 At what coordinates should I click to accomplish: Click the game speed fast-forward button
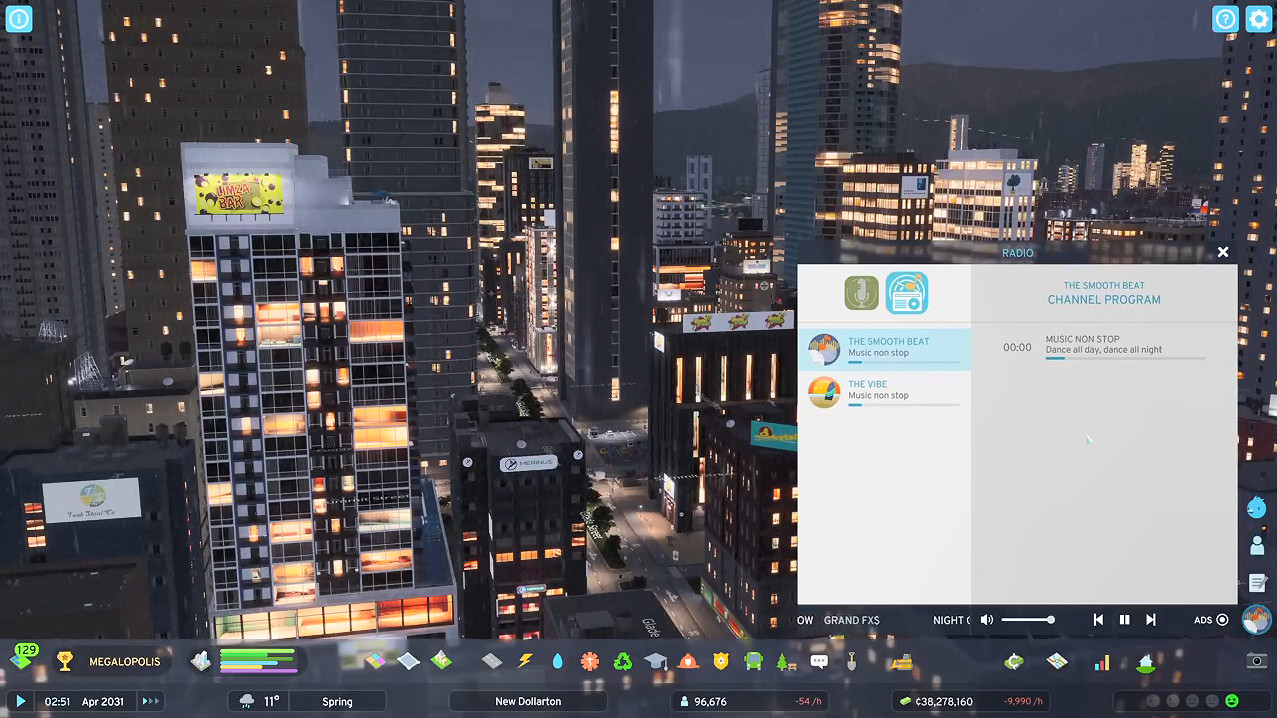coord(150,701)
